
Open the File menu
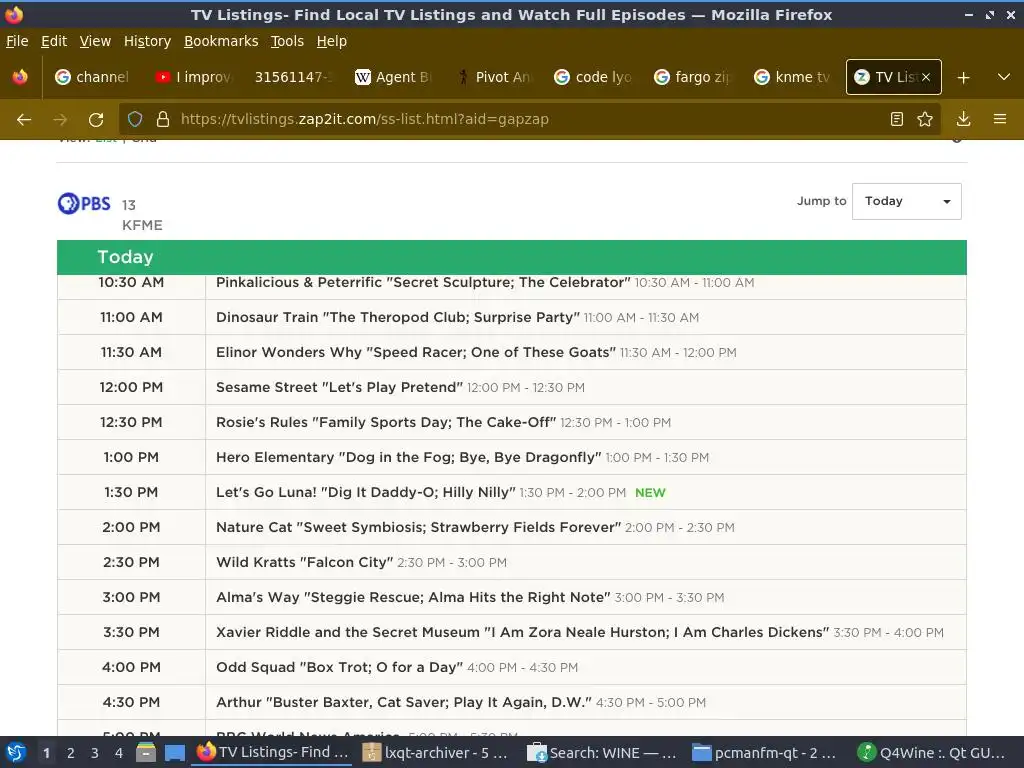coord(17,41)
